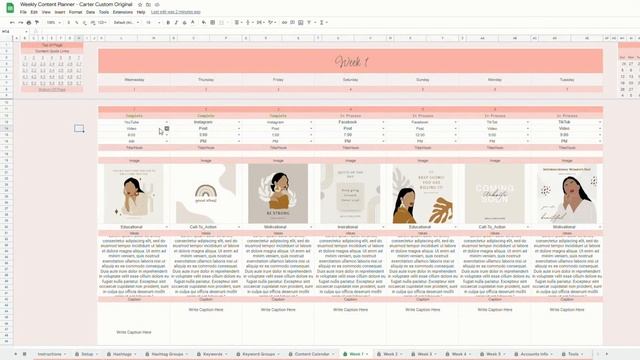Switch to the Week 2 sheet tab
Screen dimensions: 640x360
tap(390, 354)
